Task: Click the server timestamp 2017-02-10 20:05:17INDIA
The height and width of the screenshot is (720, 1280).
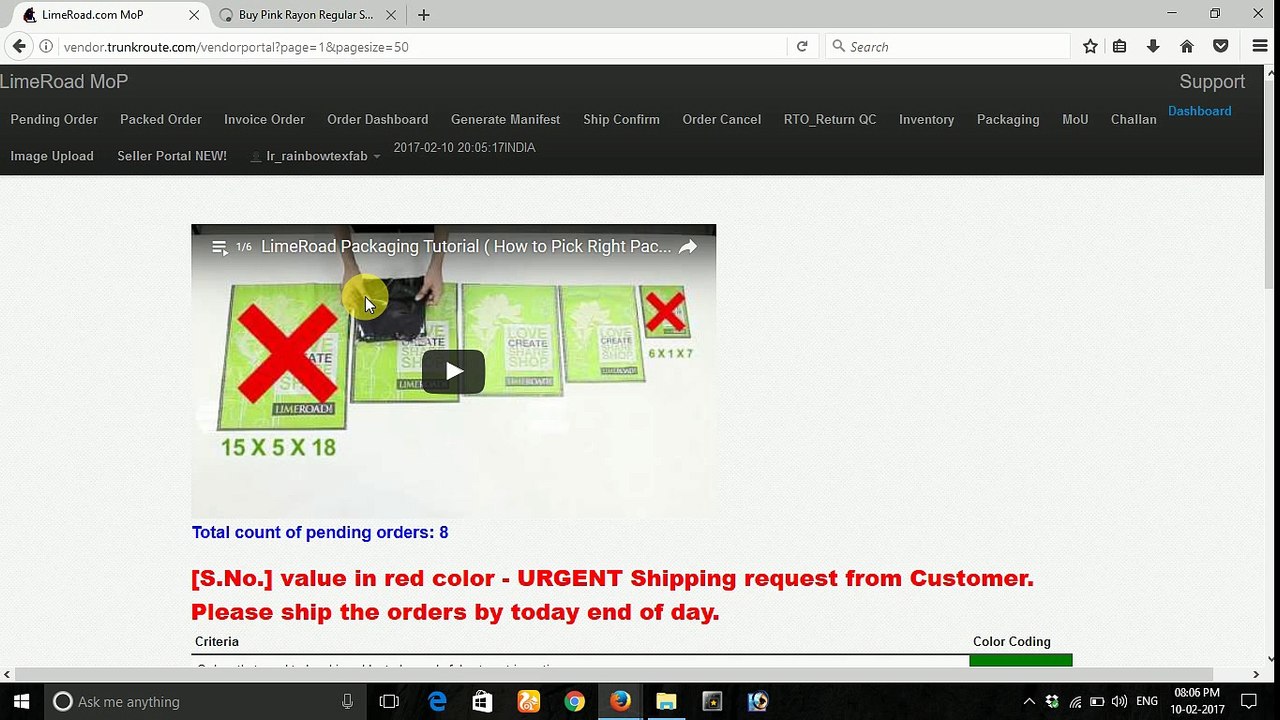Action: [464, 148]
